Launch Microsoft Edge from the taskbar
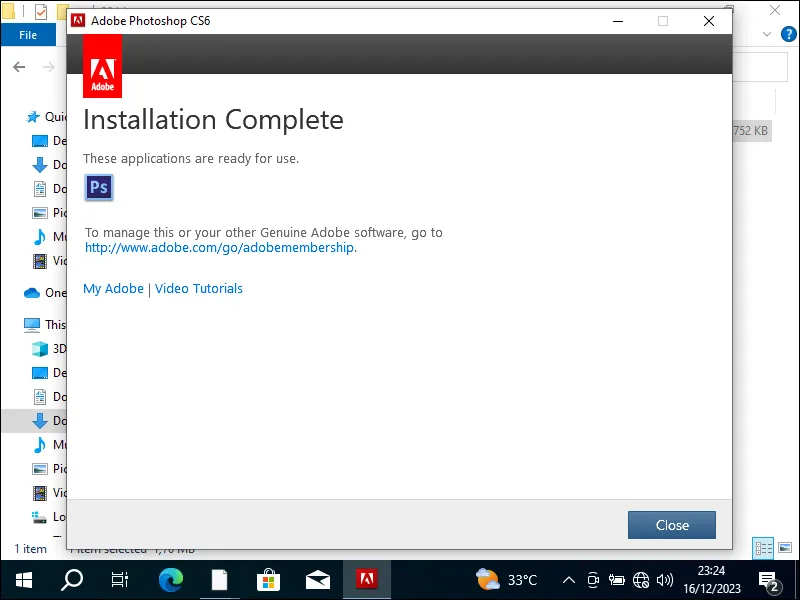The height and width of the screenshot is (600, 800). click(x=170, y=579)
